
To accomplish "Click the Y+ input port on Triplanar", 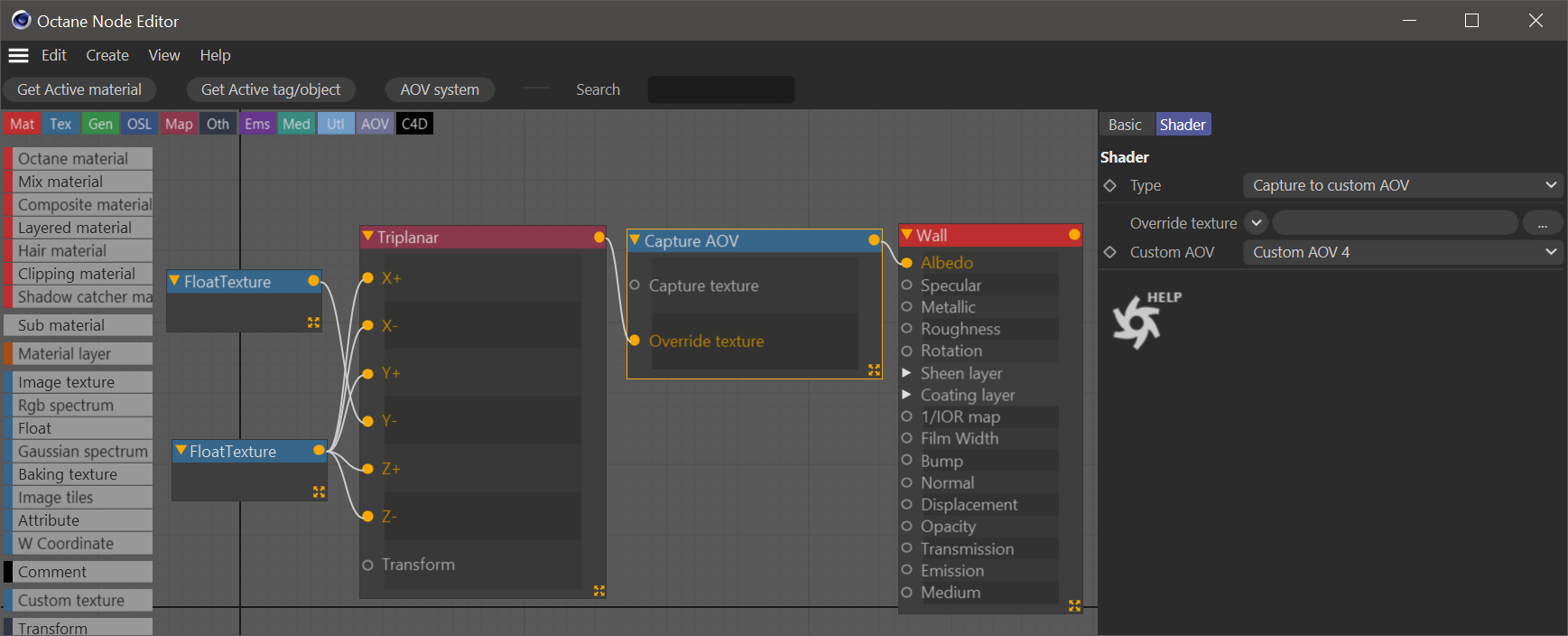I will coord(367,373).
